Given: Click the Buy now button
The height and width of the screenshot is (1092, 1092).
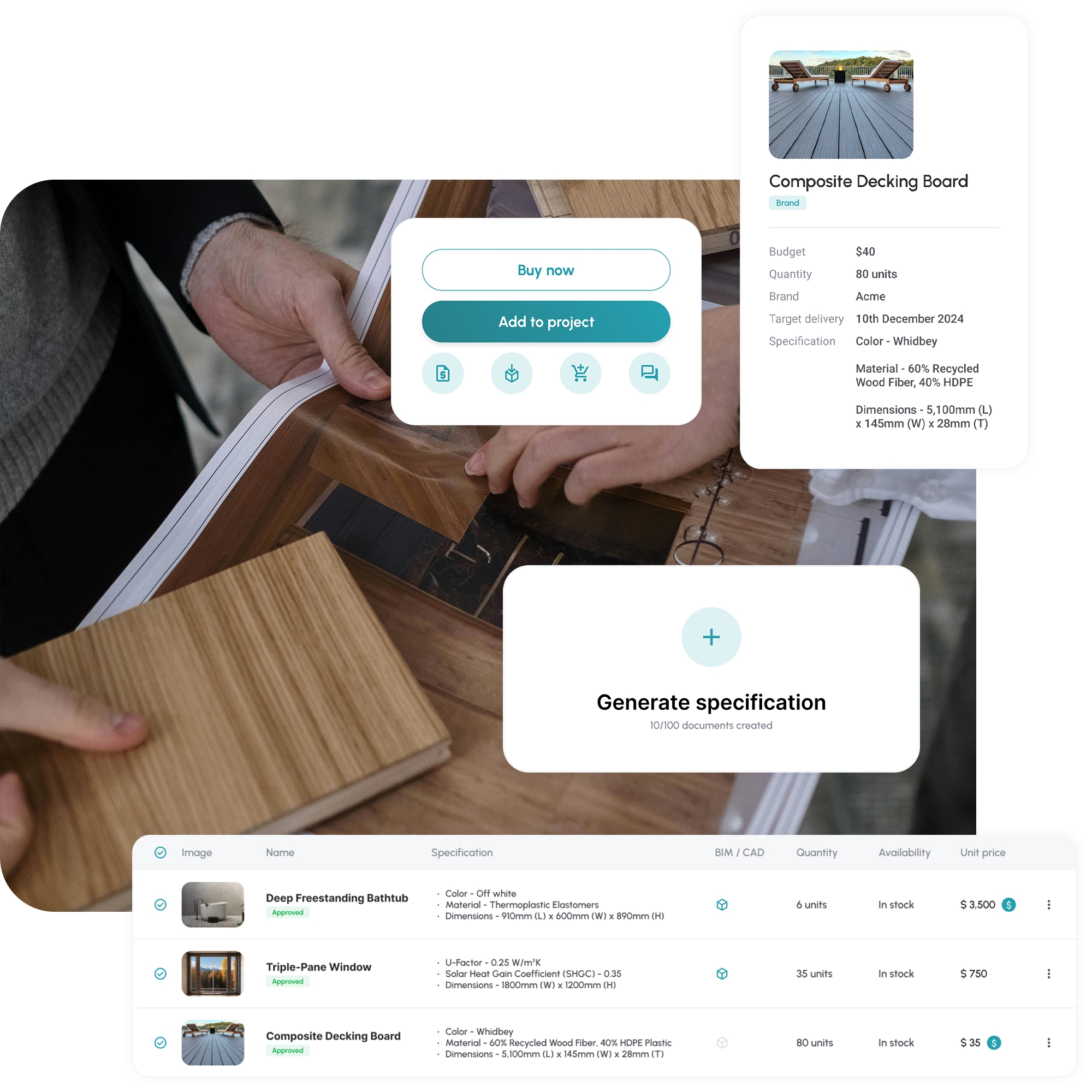Looking at the screenshot, I should [x=546, y=270].
